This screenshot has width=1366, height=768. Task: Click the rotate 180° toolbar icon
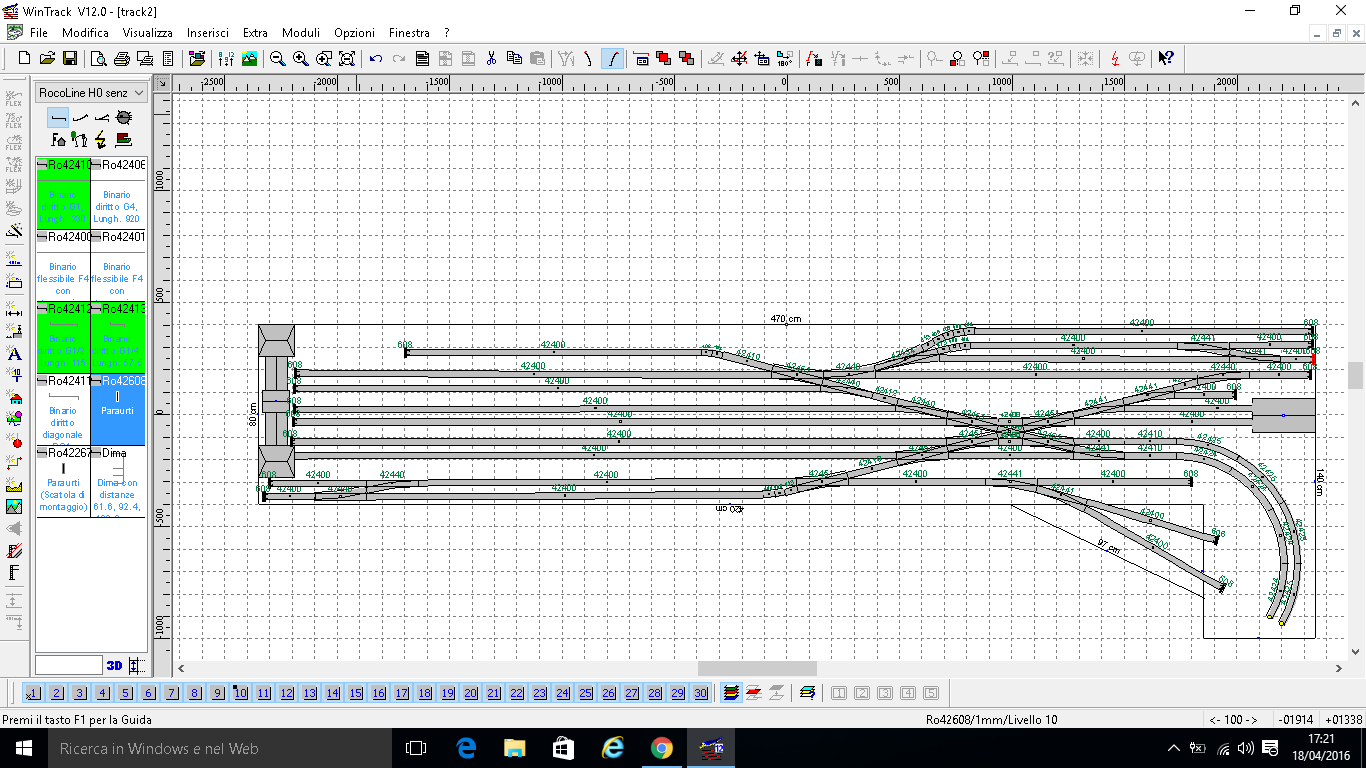[x=785, y=59]
